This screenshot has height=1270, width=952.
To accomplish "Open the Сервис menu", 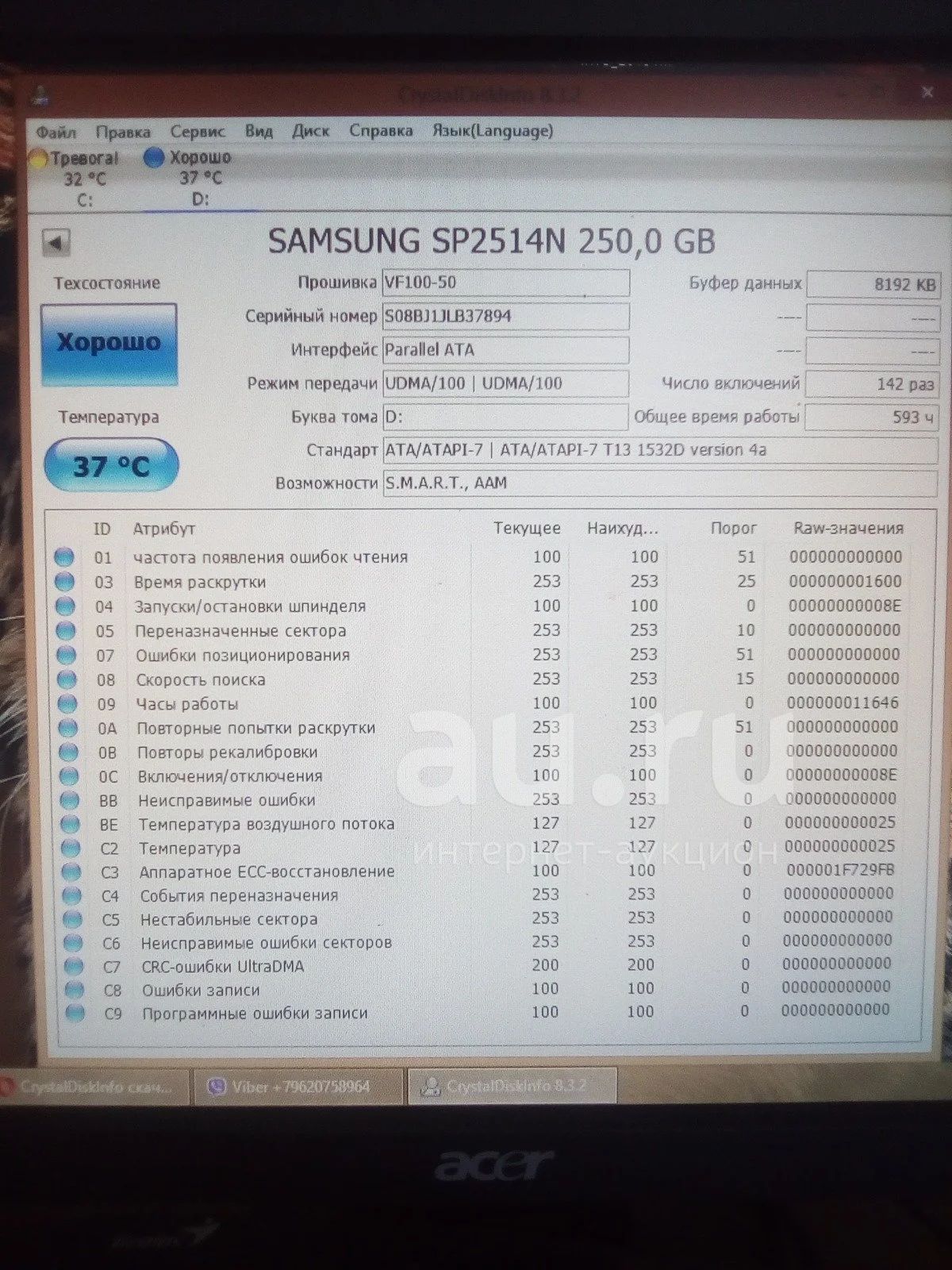I will coord(198,132).
